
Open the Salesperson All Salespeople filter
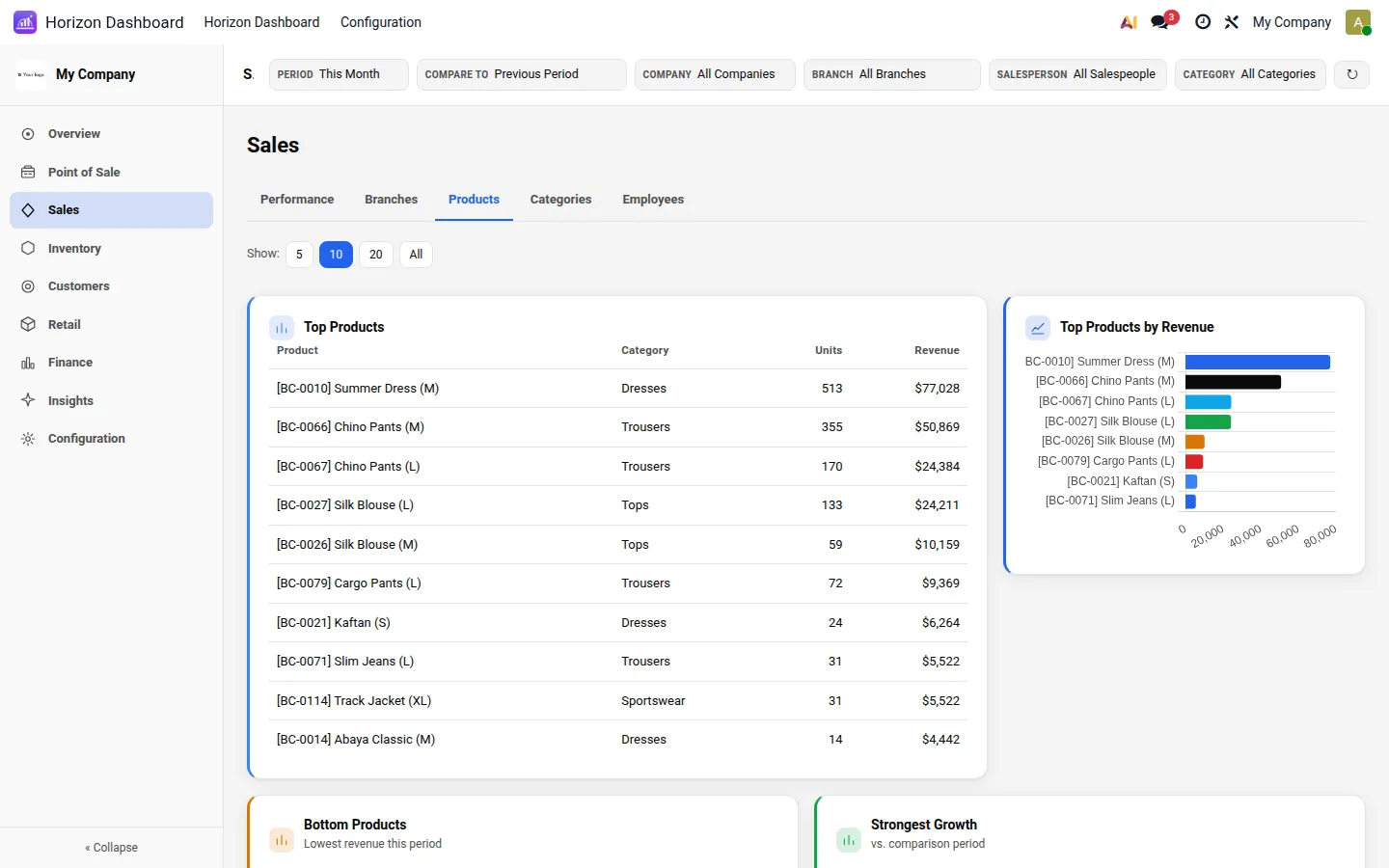coord(1077,74)
